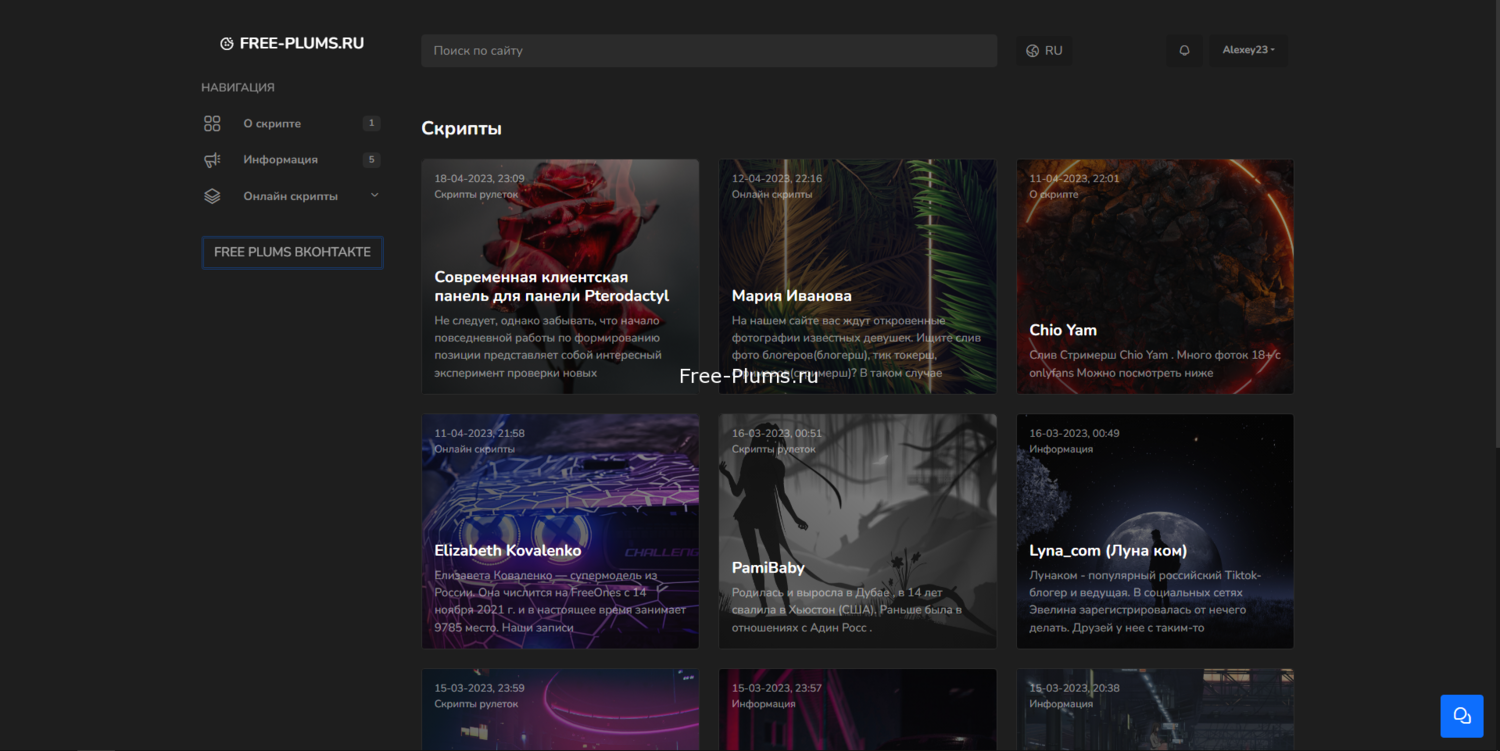The width and height of the screenshot is (1500, 751).
Task: Open the Мария Иванова article
Action: [792, 296]
